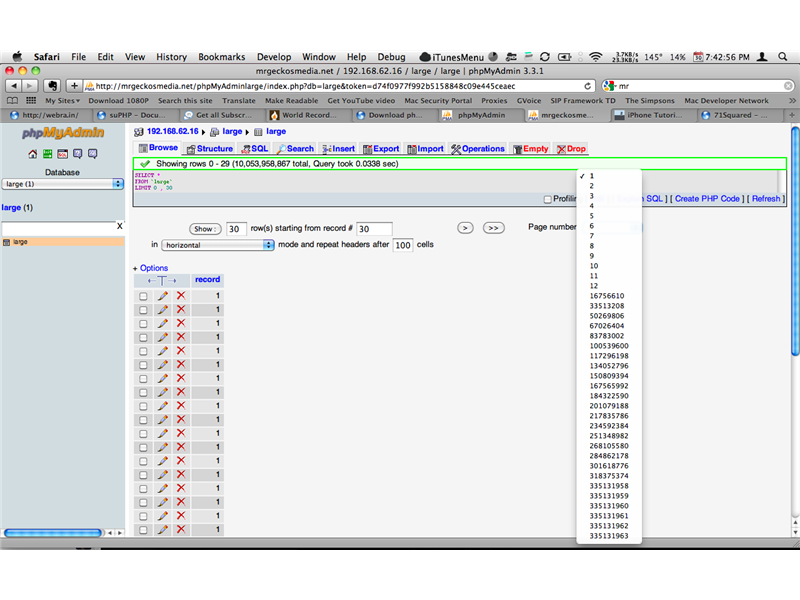
Task: Click the starting record number input field
Action: click(374, 227)
